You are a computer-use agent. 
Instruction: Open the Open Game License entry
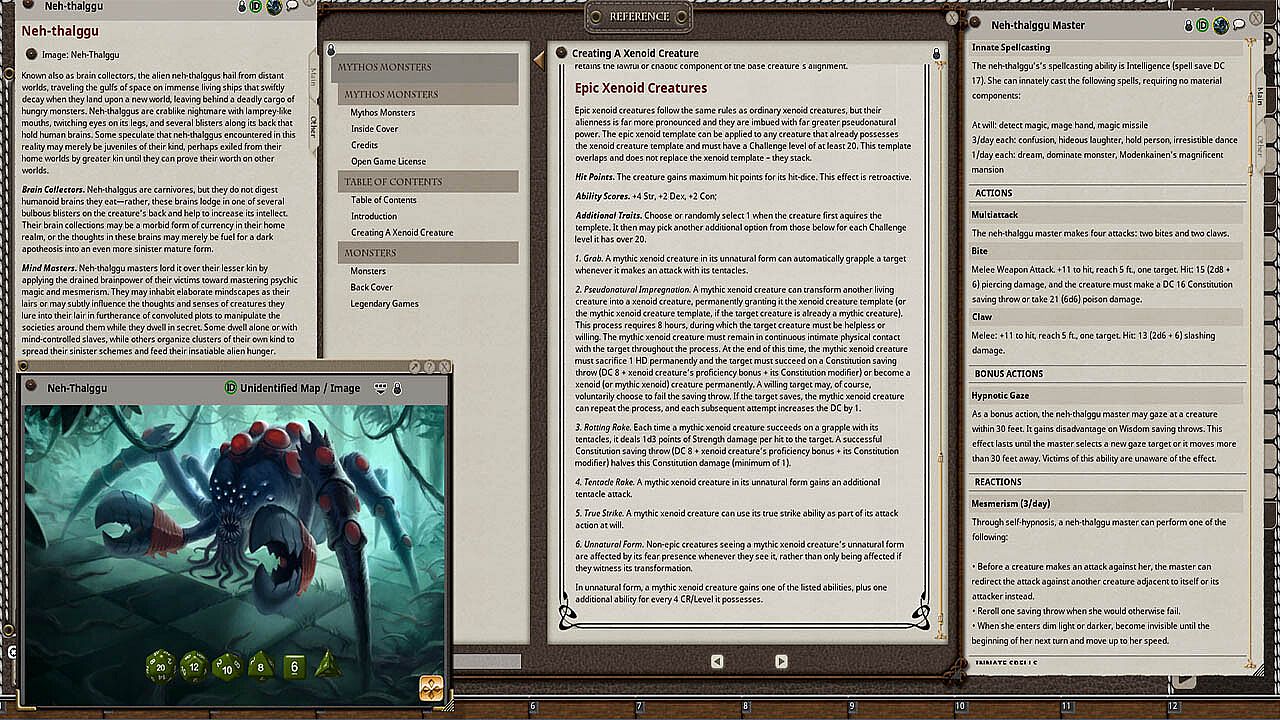click(388, 161)
